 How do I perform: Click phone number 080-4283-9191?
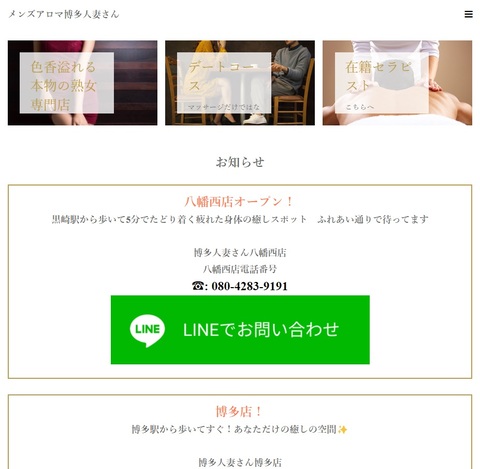[249, 286]
